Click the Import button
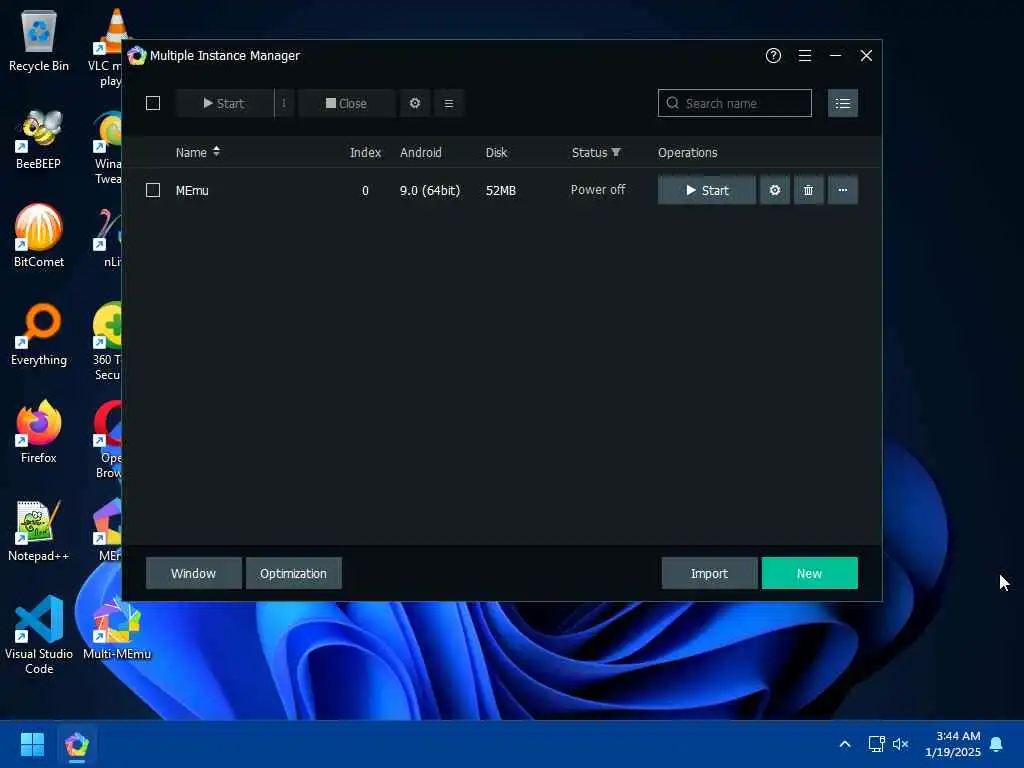The image size is (1024, 768). 709,573
